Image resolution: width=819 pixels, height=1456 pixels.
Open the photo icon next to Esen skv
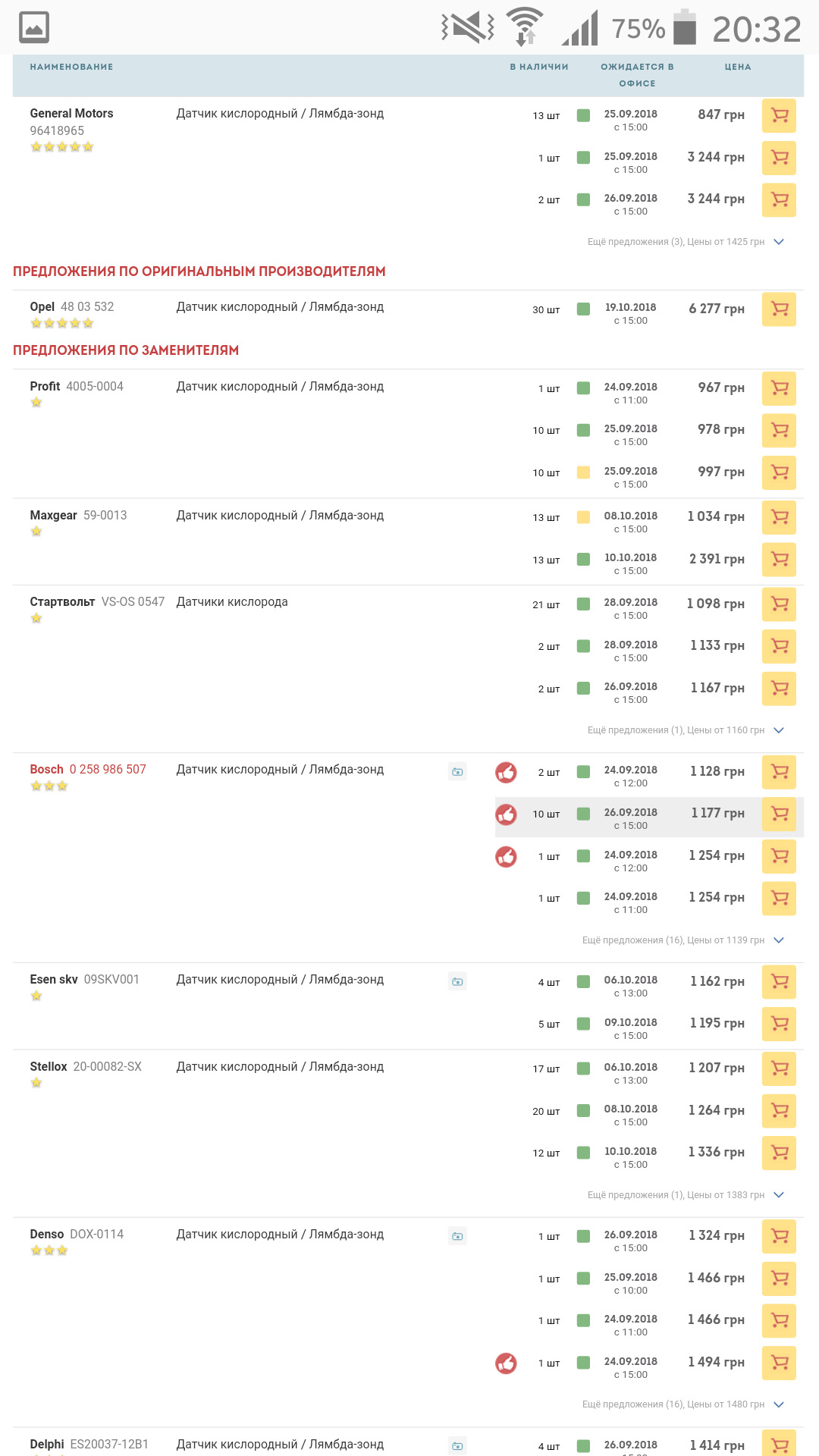pyautogui.click(x=457, y=981)
